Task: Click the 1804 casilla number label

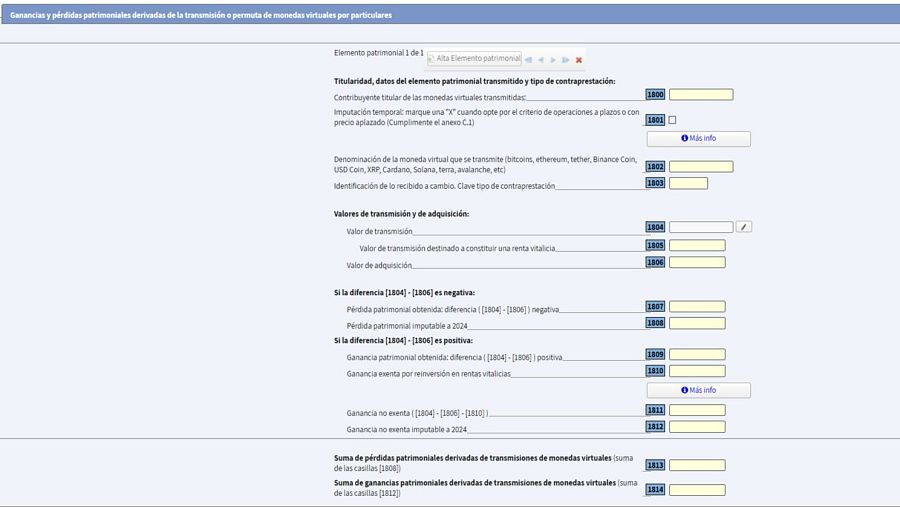Action: [655, 227]
